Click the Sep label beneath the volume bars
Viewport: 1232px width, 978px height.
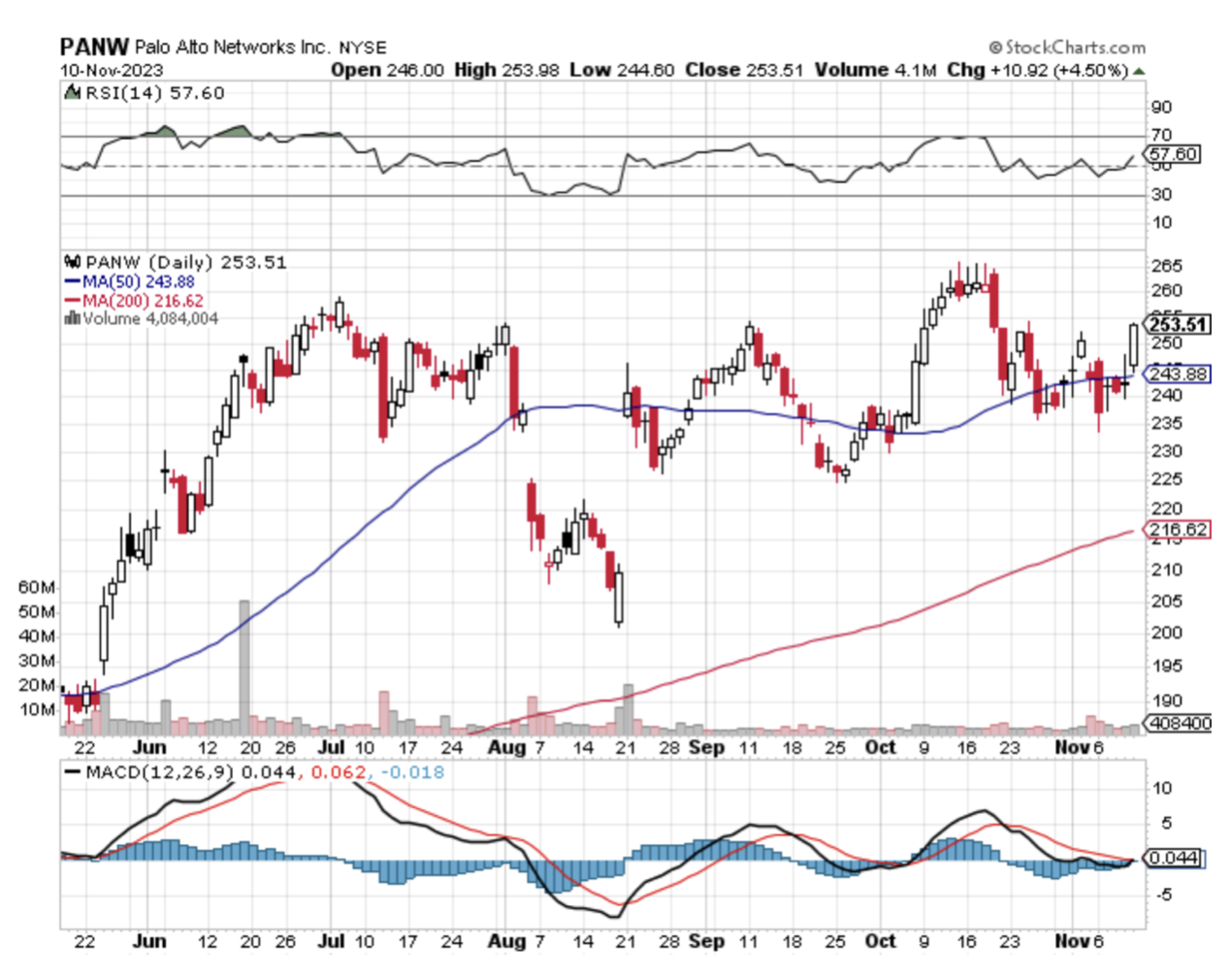coord(706,747)
